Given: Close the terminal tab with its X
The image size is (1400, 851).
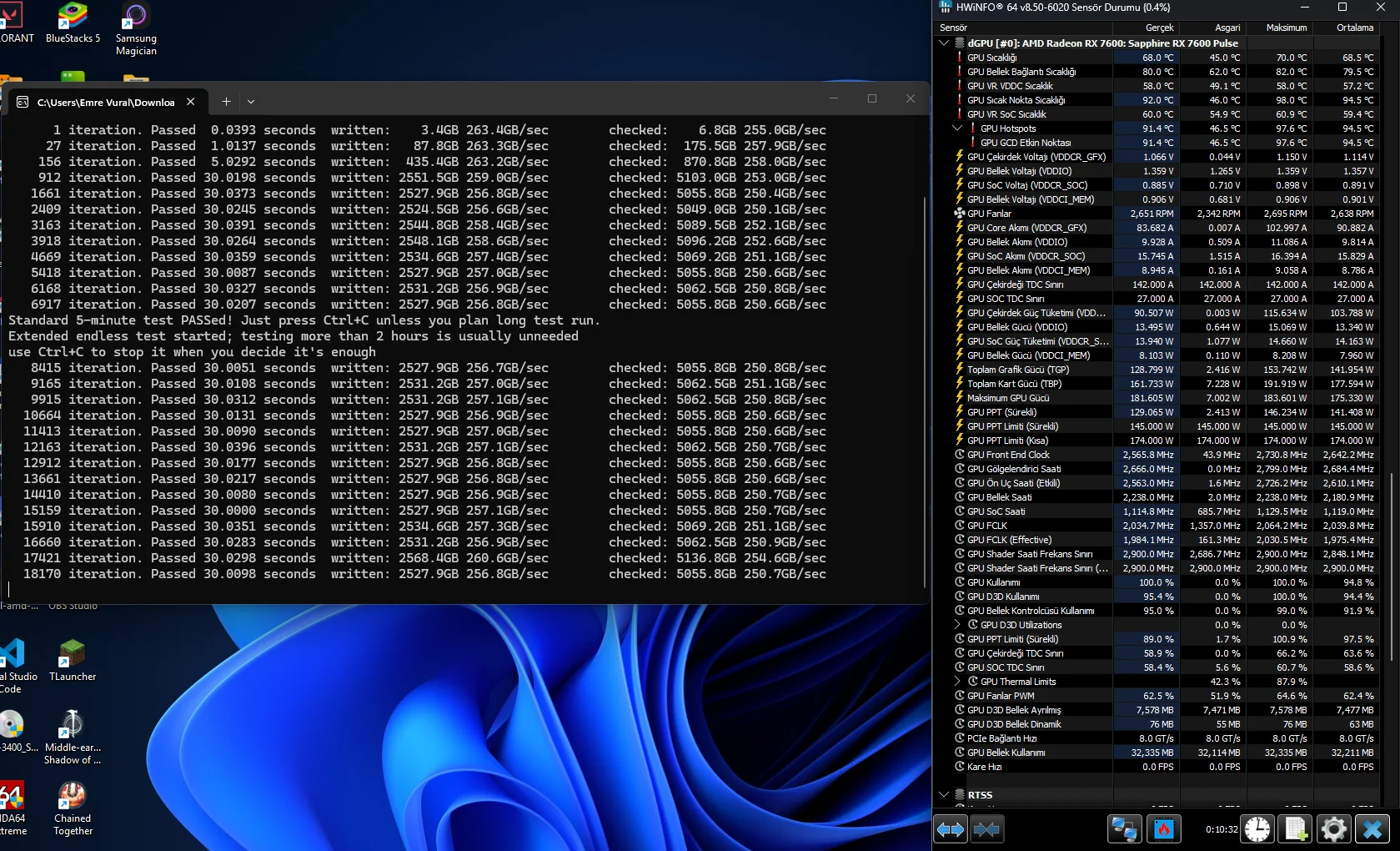Looking at the screenshot, I should coord(191,102).
